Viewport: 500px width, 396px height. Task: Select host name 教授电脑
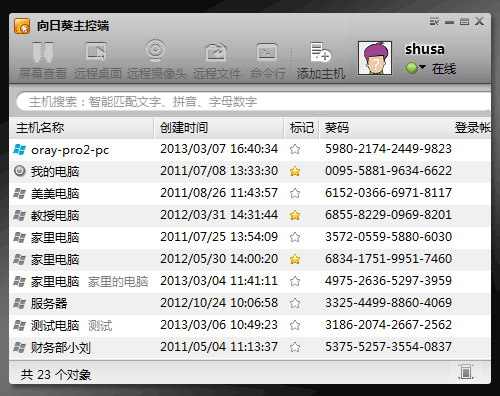pos(55,216)
